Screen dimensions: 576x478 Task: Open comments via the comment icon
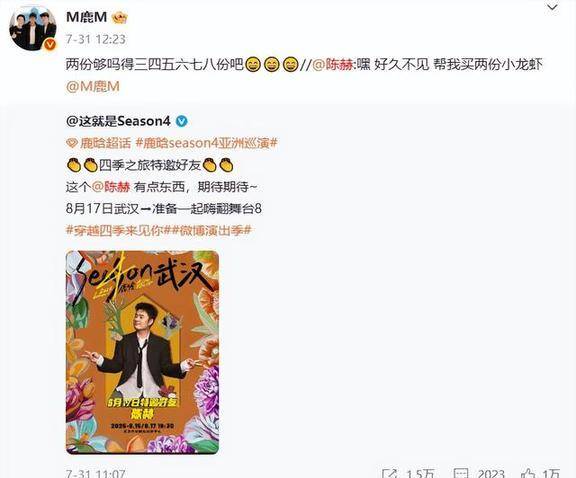tap(461, 472)
